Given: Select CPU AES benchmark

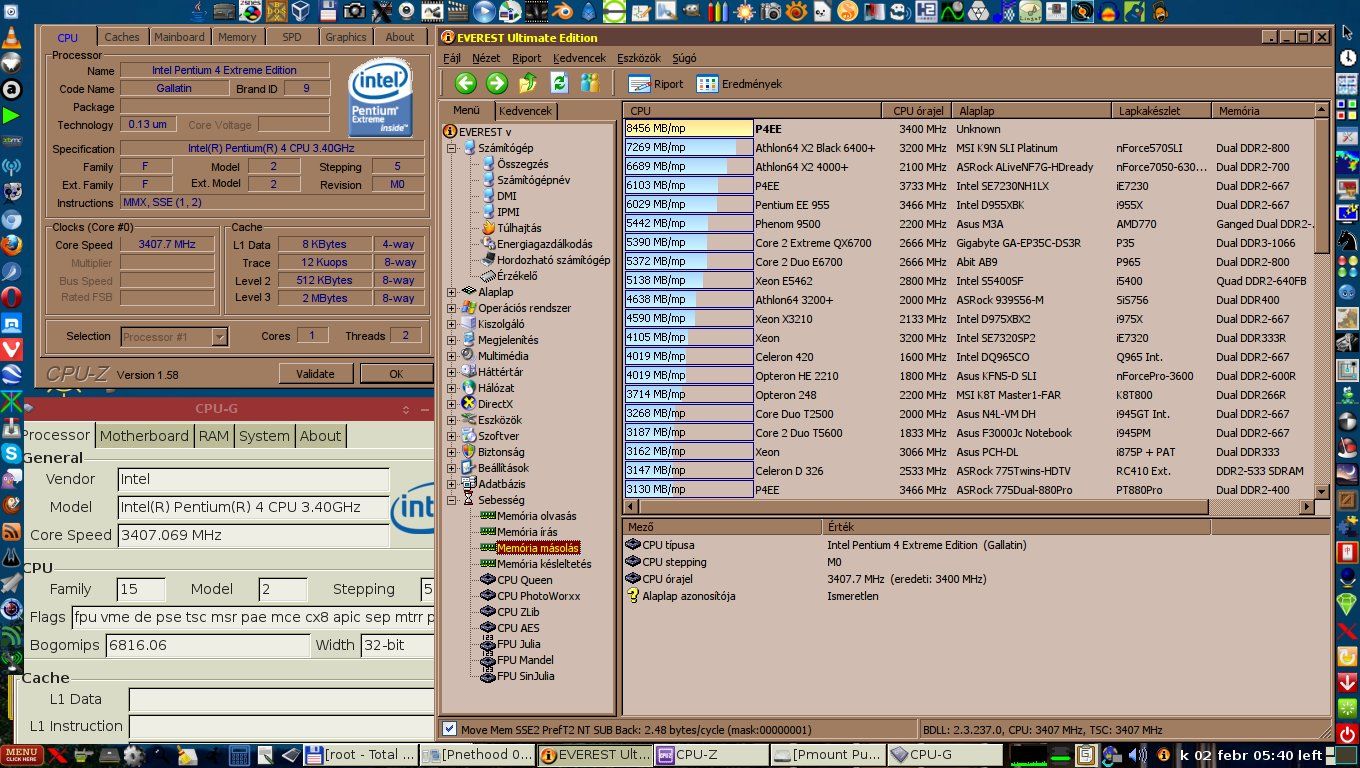Looking at the screenshot, I should pyautogui.click(x=518, y=628).
